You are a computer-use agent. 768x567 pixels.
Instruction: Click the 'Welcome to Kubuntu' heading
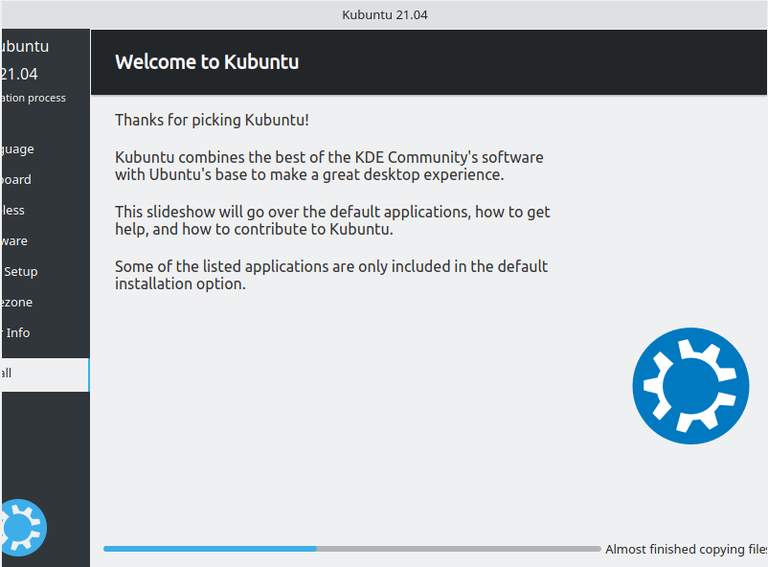click(x=207, y=62)
